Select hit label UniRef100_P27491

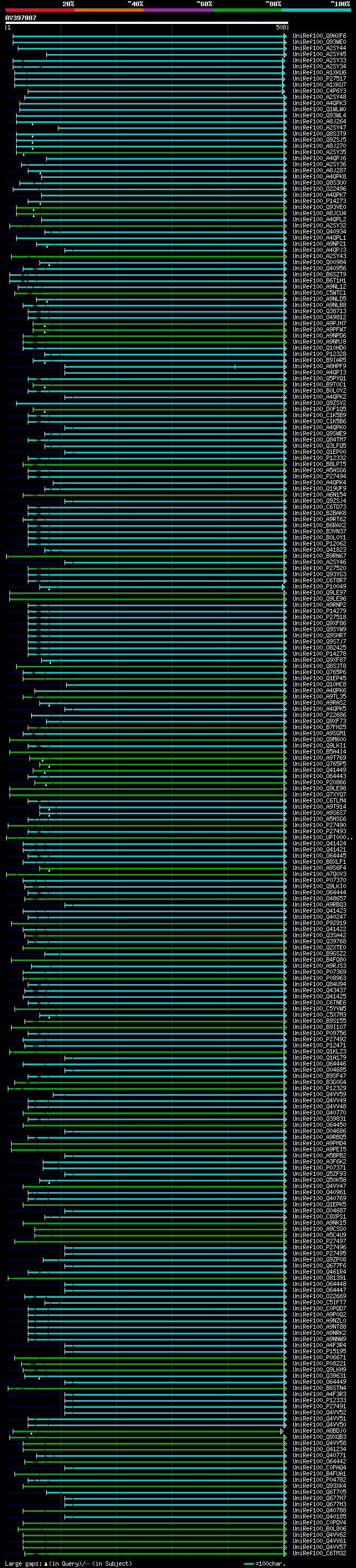(x=319, y=1406)
